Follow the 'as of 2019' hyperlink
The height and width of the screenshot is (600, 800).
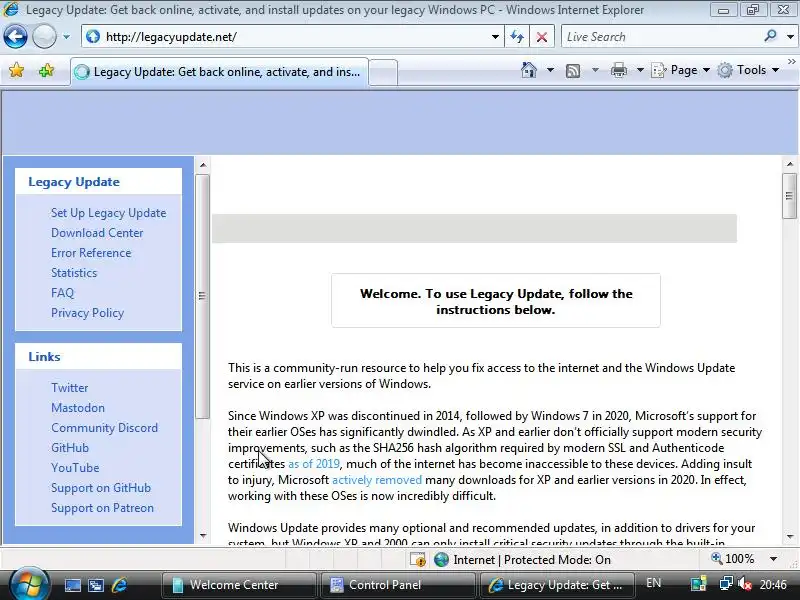pos(314,464)
